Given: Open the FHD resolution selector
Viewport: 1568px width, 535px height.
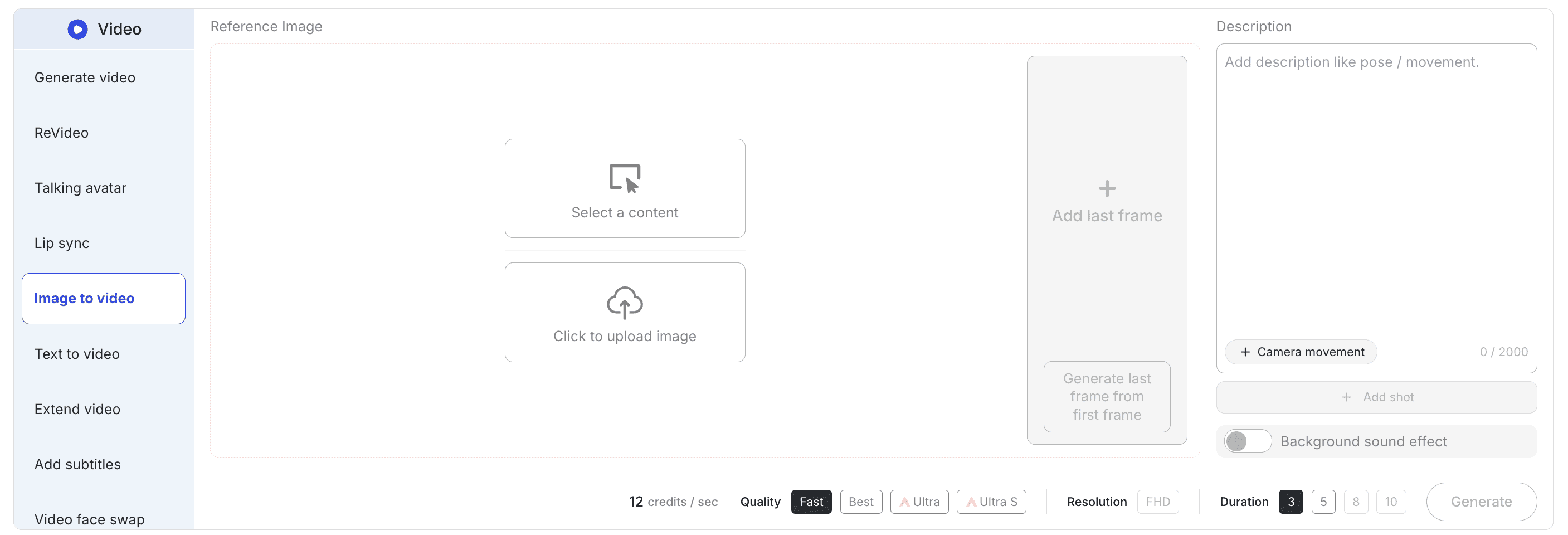Looking at the screenshot, I should coord(1158,502).
